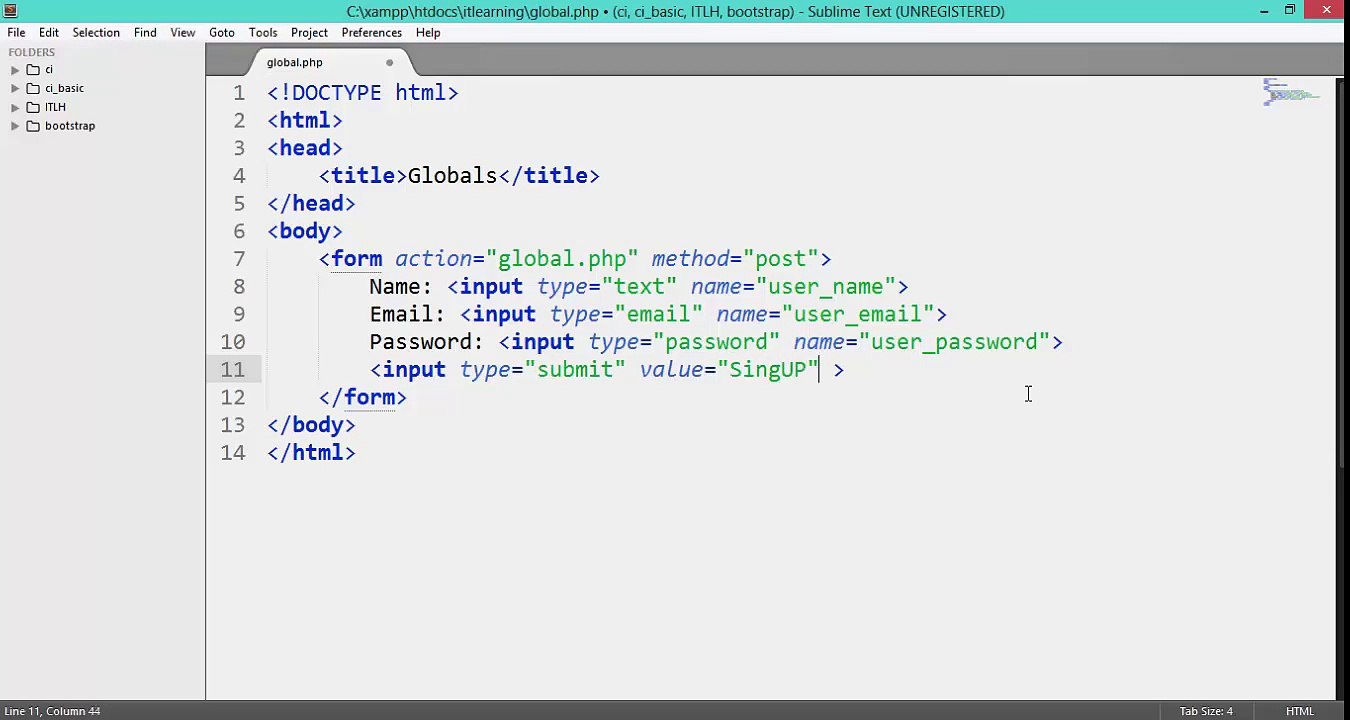Screen dimensions: 1350x720
Task: Click the minimap code preview
Action: [1291, 93]
